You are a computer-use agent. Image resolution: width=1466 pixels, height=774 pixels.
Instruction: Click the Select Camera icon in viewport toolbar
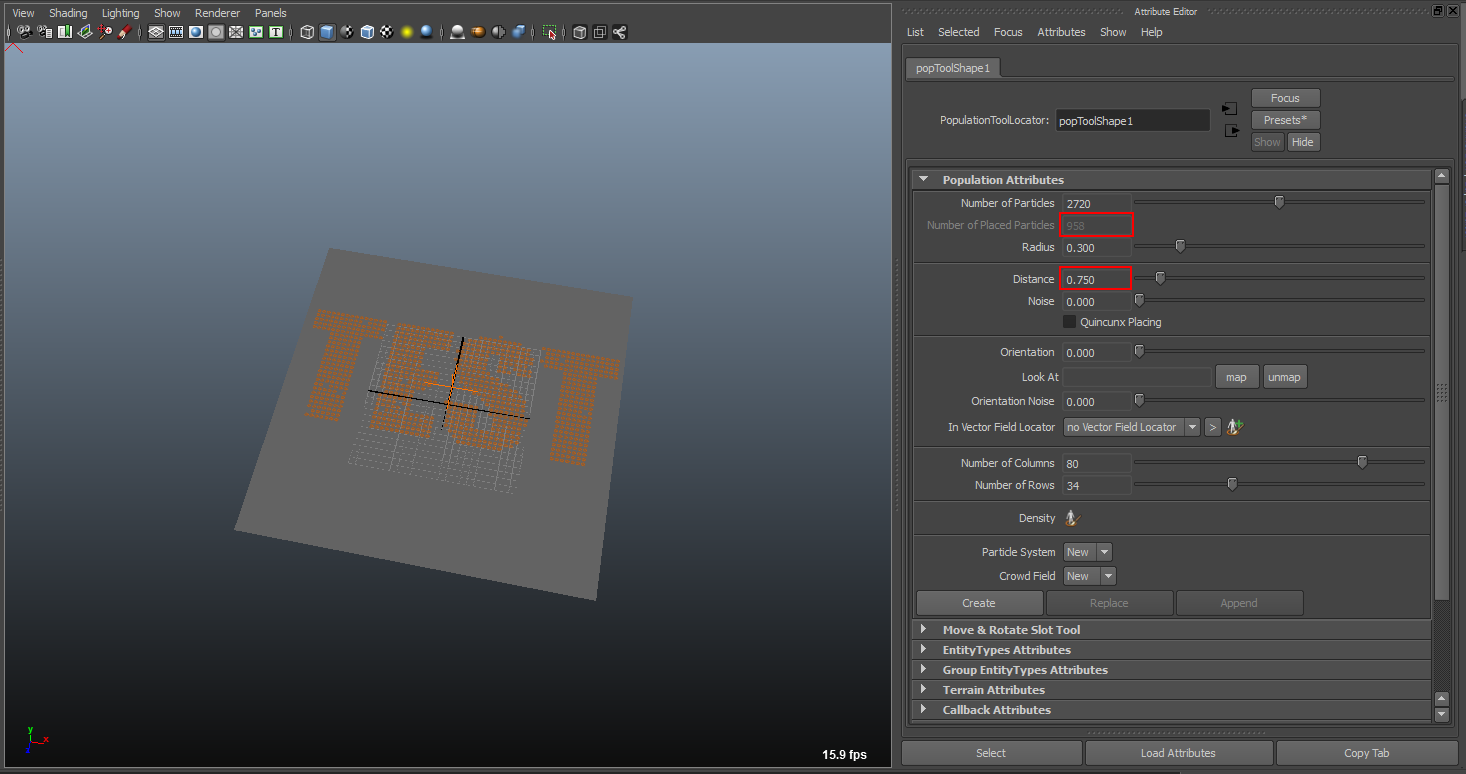24,32
